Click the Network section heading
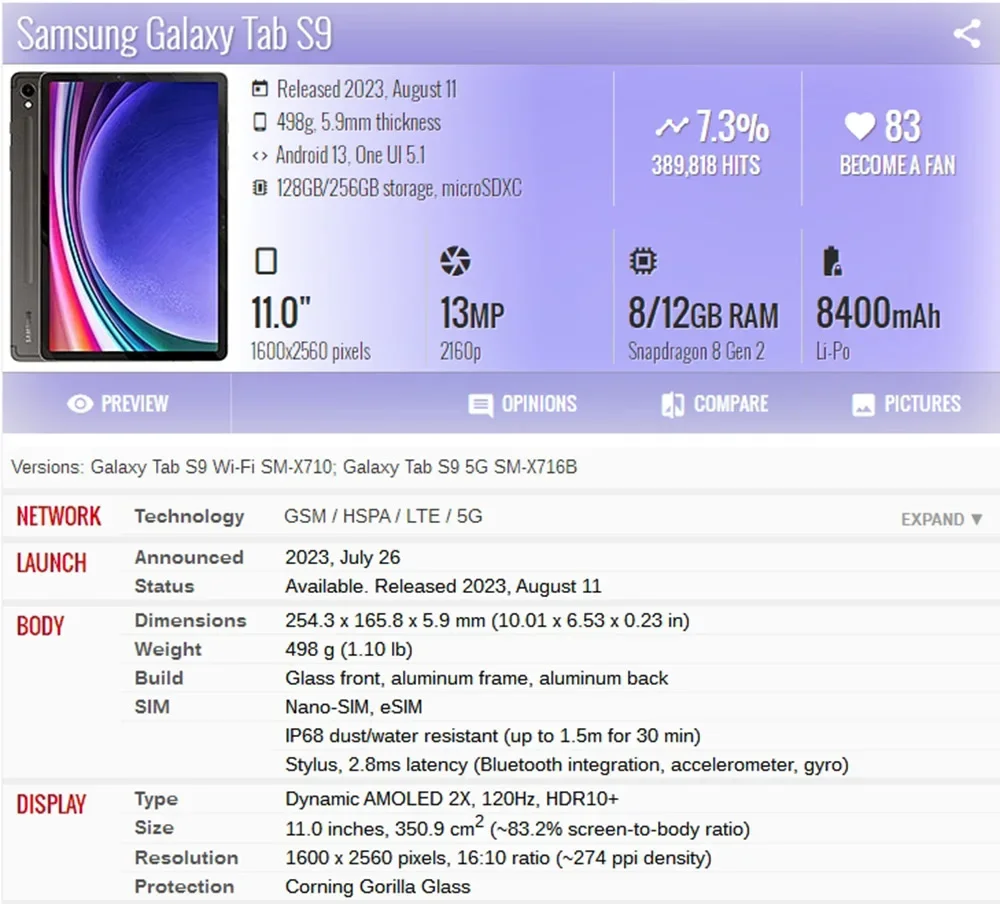 pos(59,517)
